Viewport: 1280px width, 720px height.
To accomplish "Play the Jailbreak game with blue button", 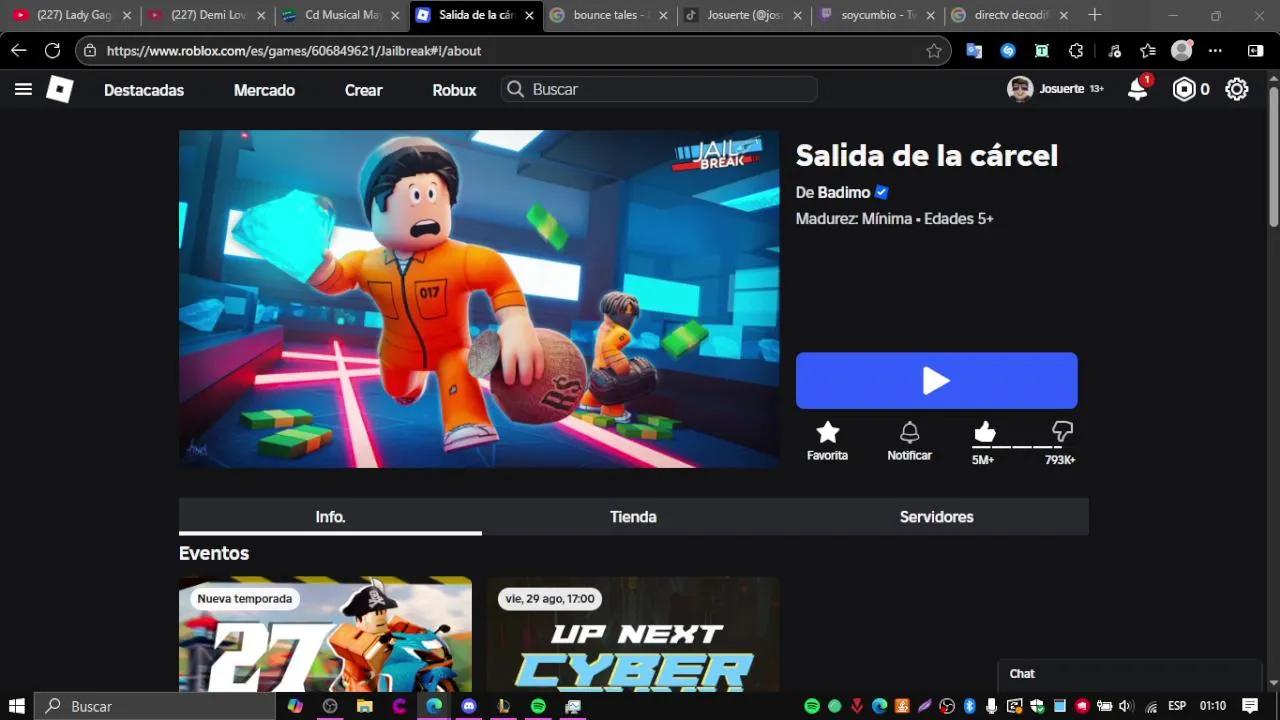I will [936, 380].
